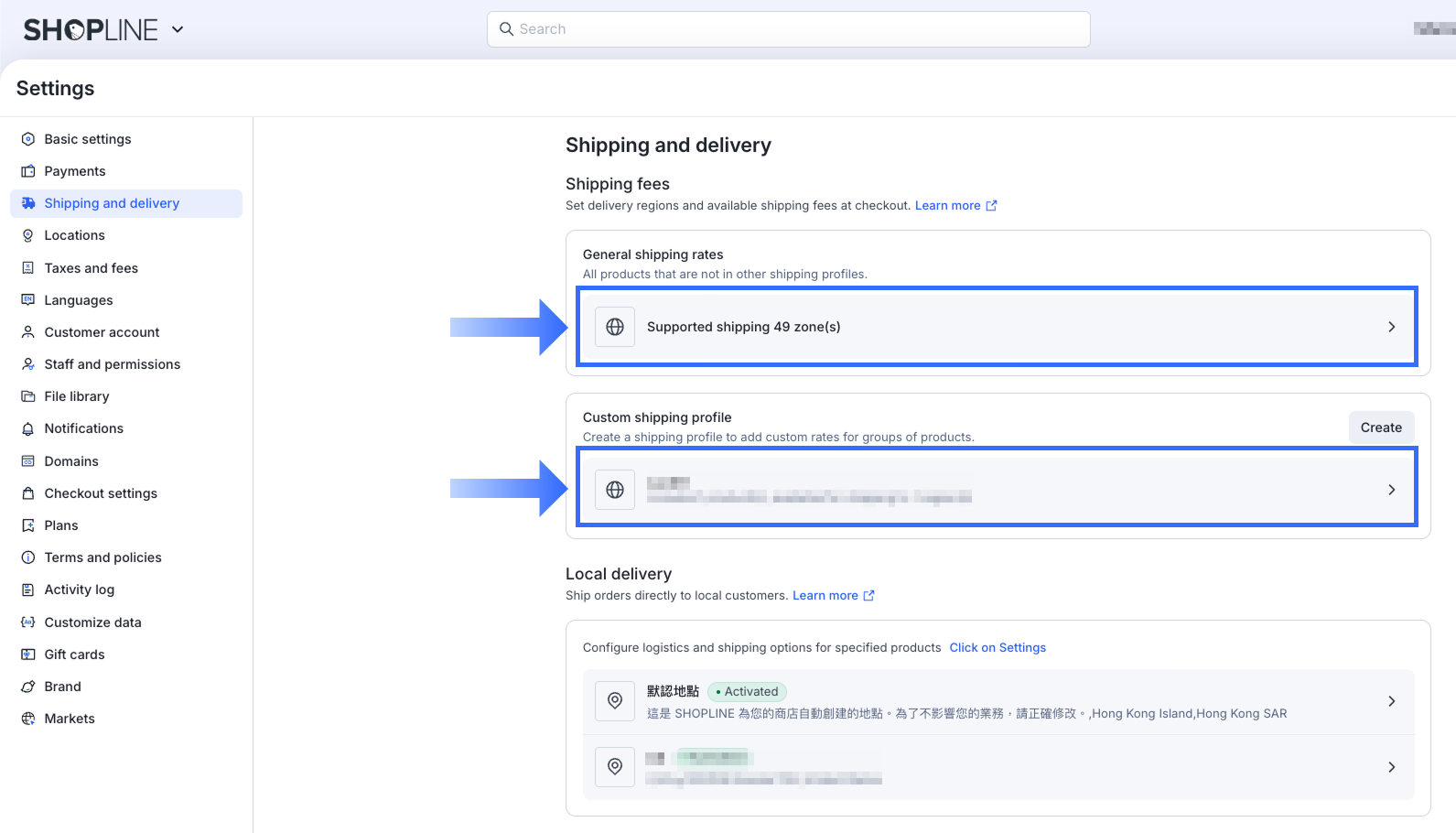Click the Markets globe icon in sidebar
The image size is (1456, 833).
pyautogui.click(x=28, y=719)
